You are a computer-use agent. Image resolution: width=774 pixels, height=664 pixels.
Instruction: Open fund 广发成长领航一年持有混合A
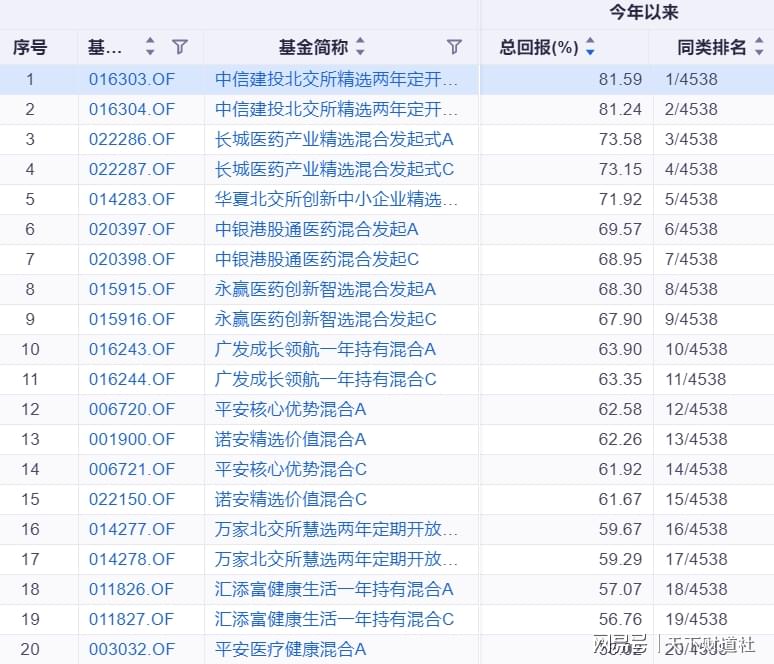(x=325, y=350)
